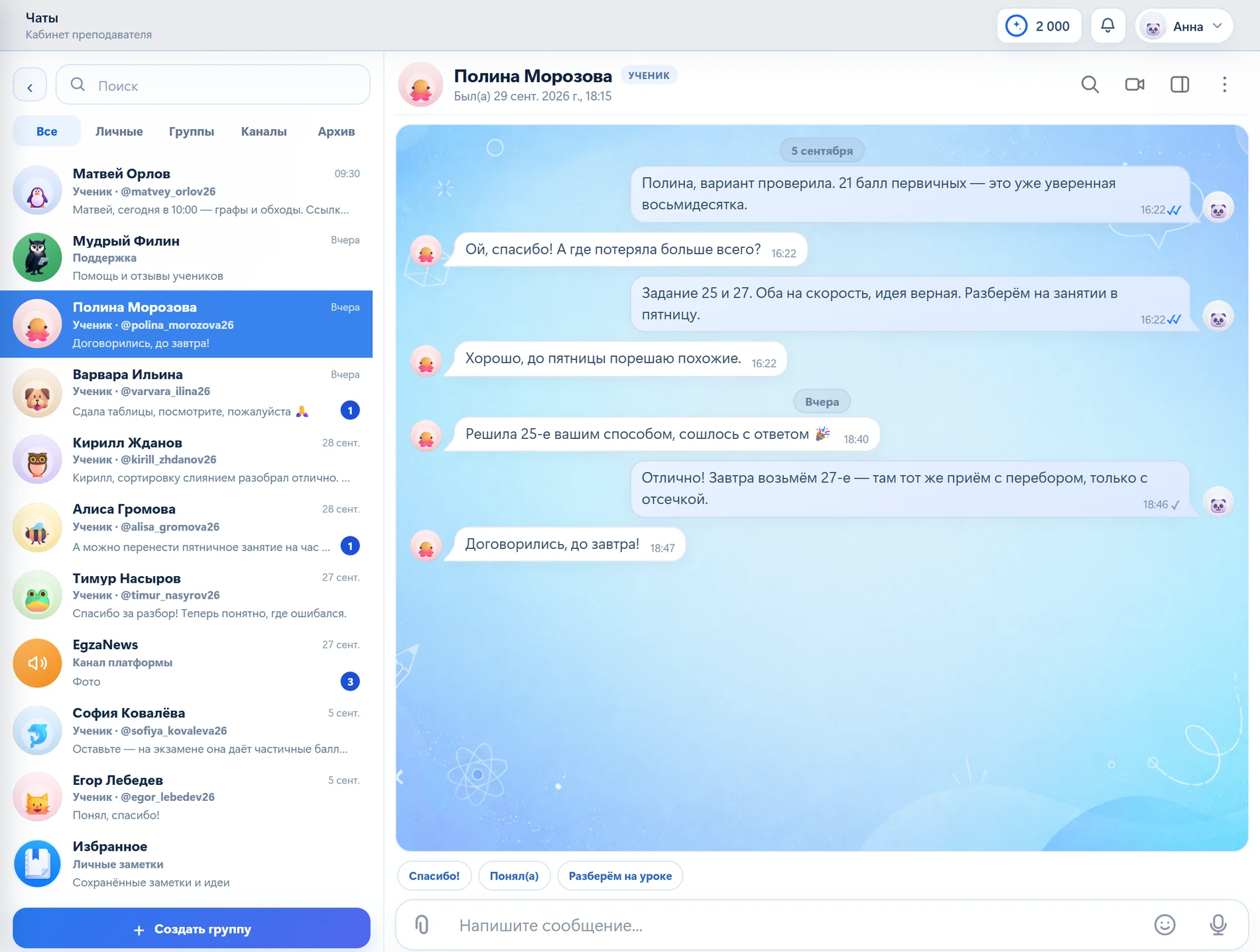Image resolution: width=1260 pixels, height=952 pixels.
Task: Open the emoji picker
Action: point(1165,924)
